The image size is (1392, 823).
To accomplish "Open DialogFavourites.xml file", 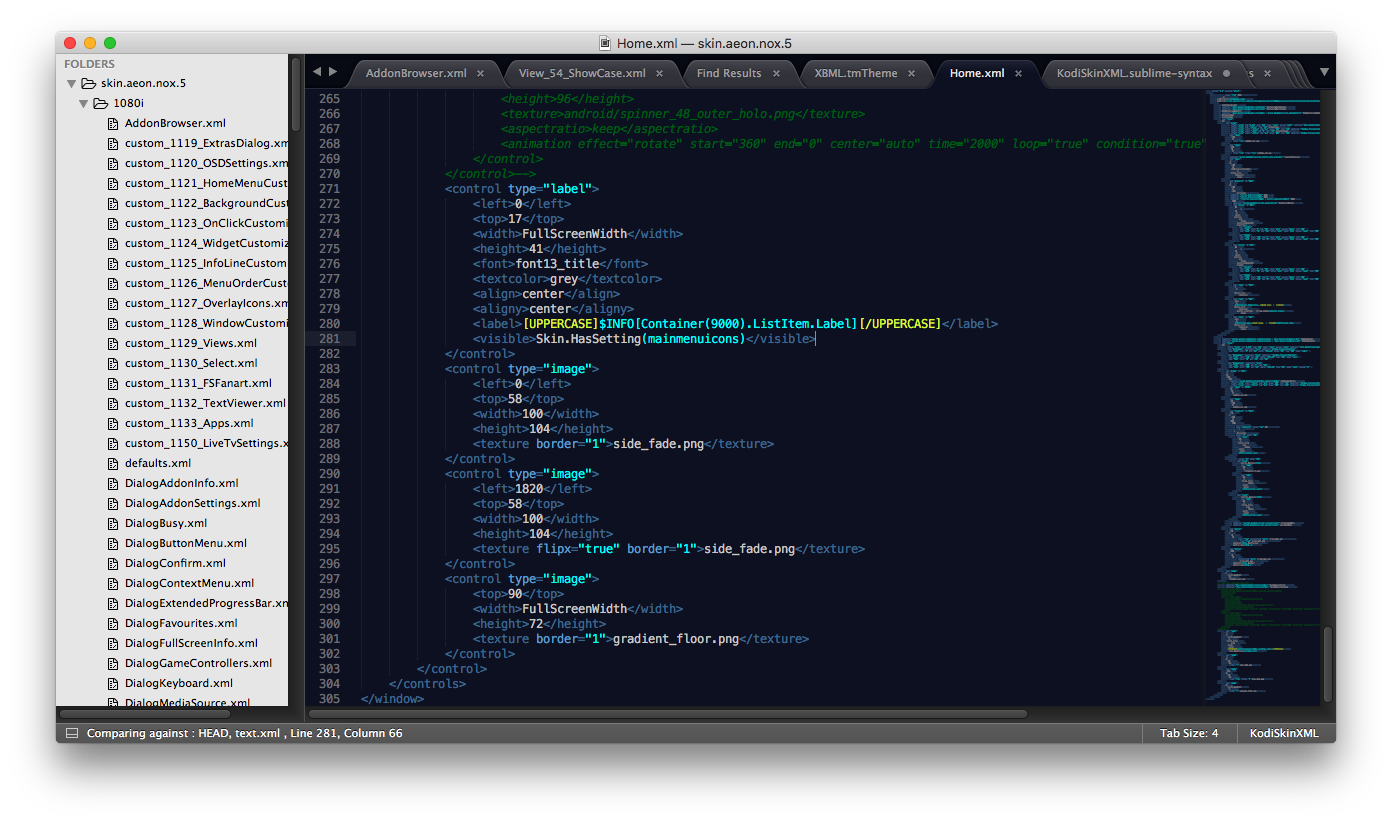I will click(x=181, y=623).
